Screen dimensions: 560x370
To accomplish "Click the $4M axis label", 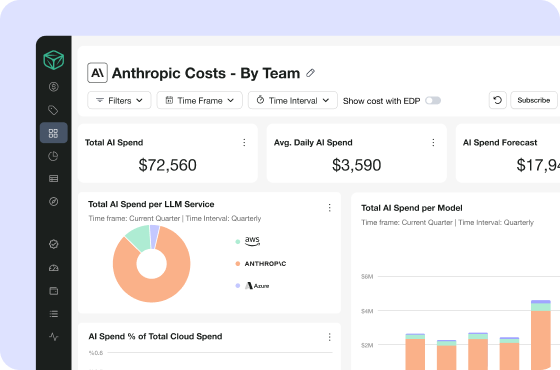I will click(x=367, y=311).
